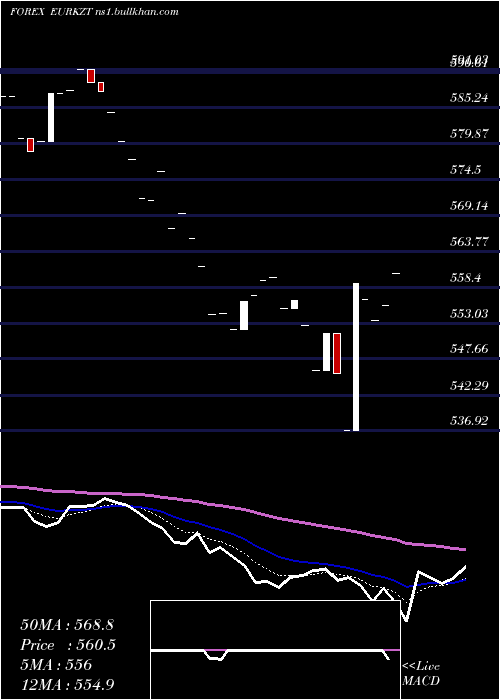Click the 547.66 price level label

pos(469,349)
